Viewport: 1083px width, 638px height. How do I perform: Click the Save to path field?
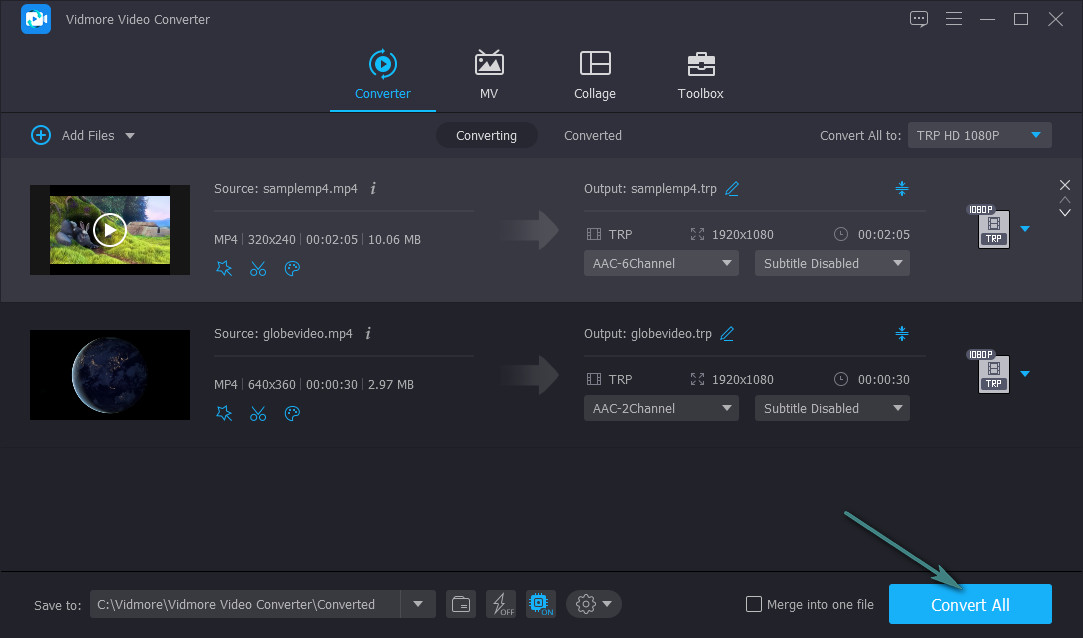click(245, 604)
